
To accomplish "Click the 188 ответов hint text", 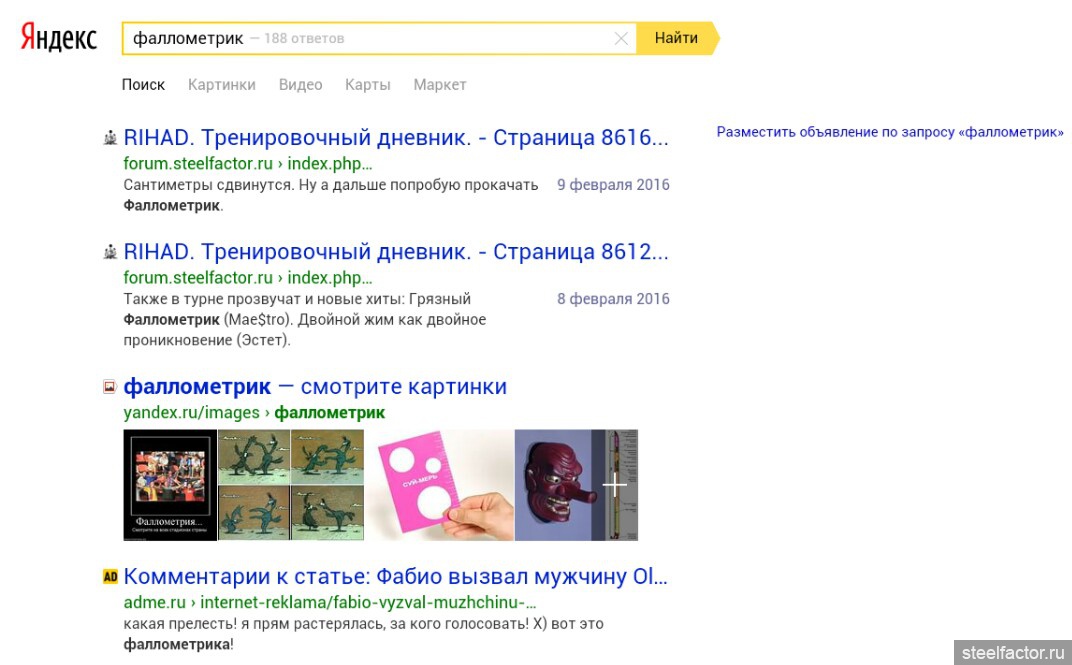I will coord(304,38).
